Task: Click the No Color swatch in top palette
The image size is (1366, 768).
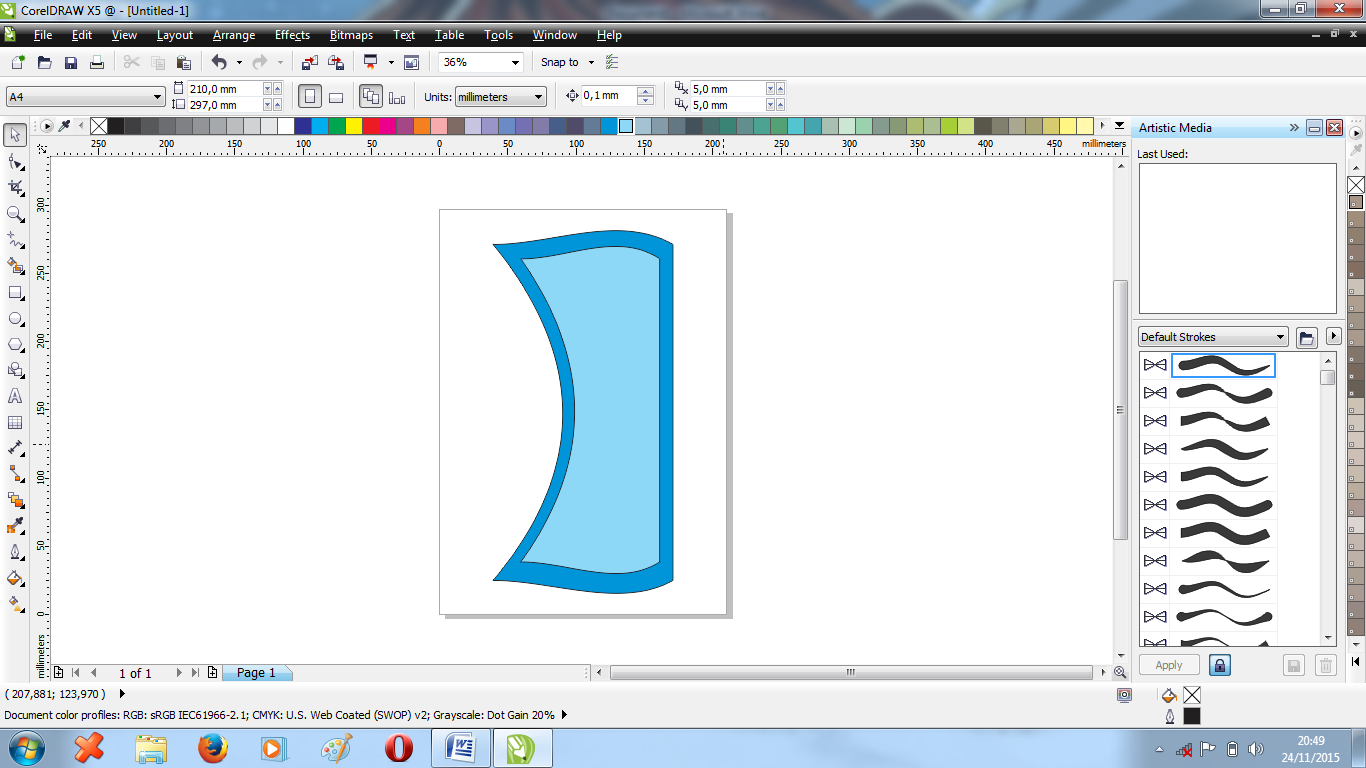Action: click(98, 126)
